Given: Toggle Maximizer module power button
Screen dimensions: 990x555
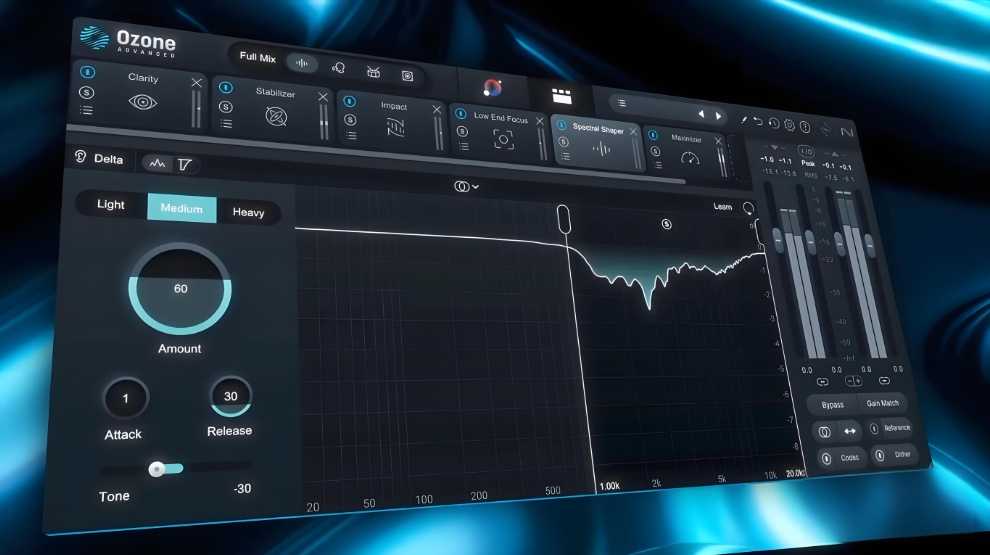Looking at the screenshot, I should point(653,136).
